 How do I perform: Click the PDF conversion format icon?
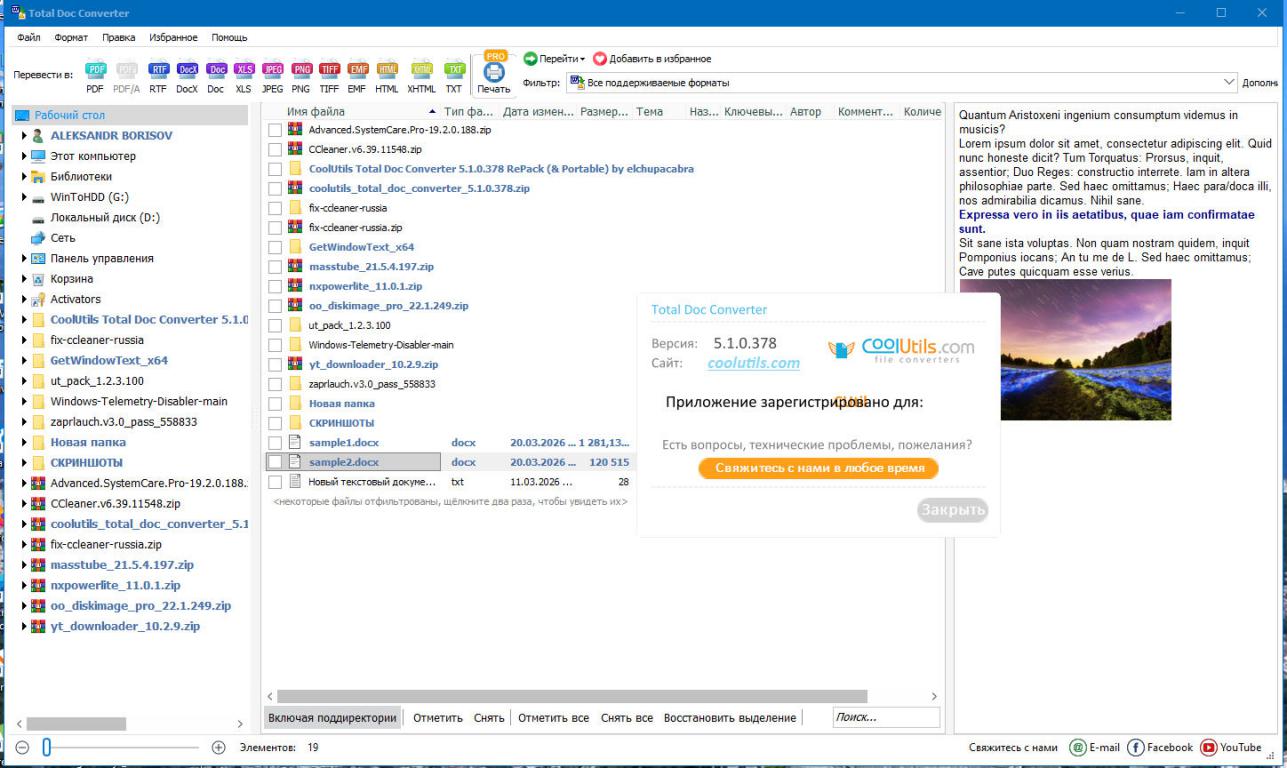coord(95,71)
